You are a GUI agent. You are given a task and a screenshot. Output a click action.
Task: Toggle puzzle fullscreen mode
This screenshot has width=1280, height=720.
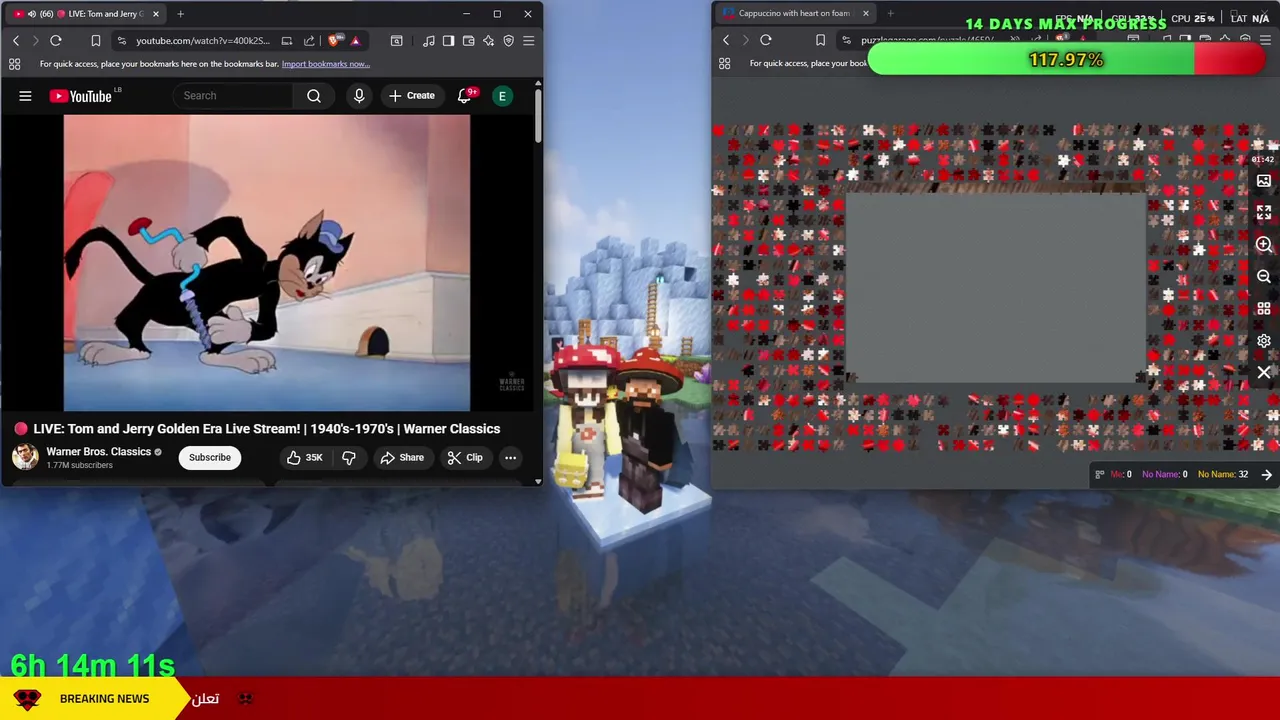(1264, 213)
